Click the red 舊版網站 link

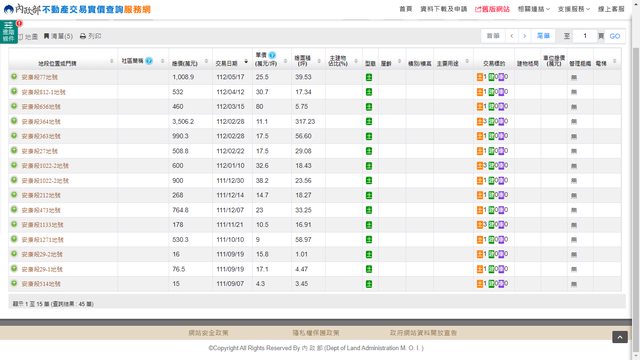coord(492,9)
